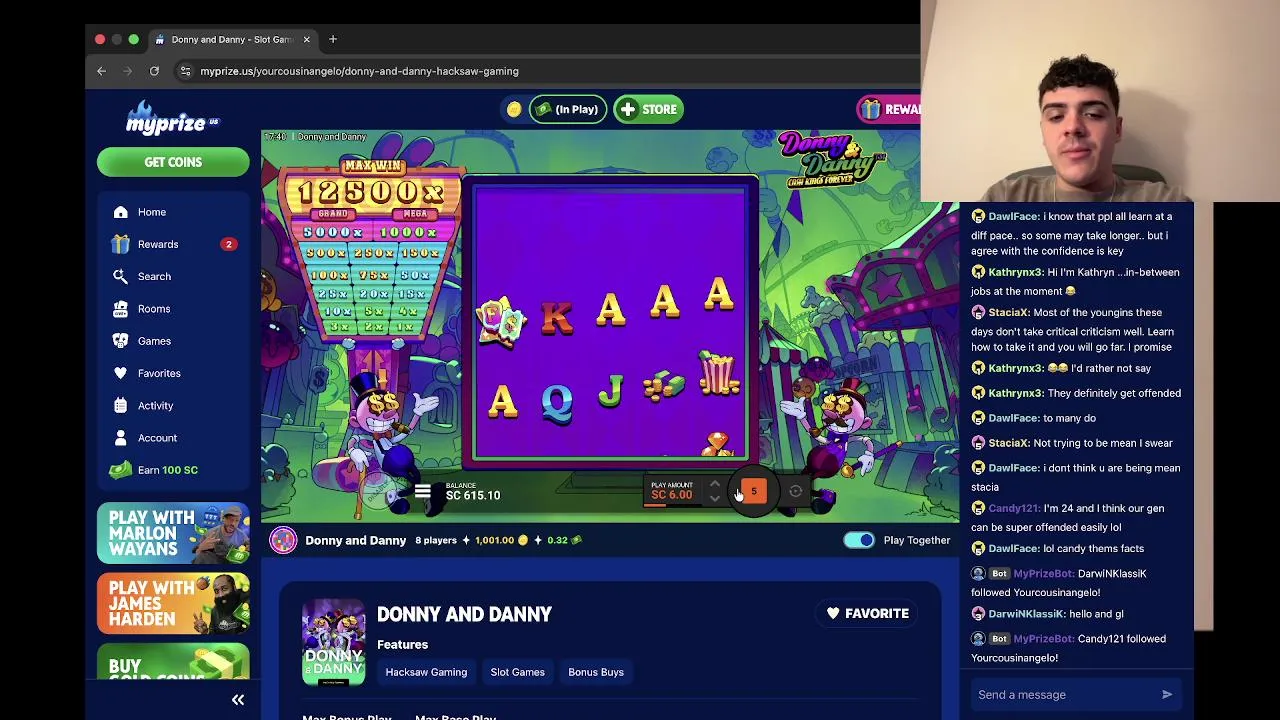The height and width of the screenshot is (720, 1280).
Task: Click the browser address bar URL
Action: [359, 71]
